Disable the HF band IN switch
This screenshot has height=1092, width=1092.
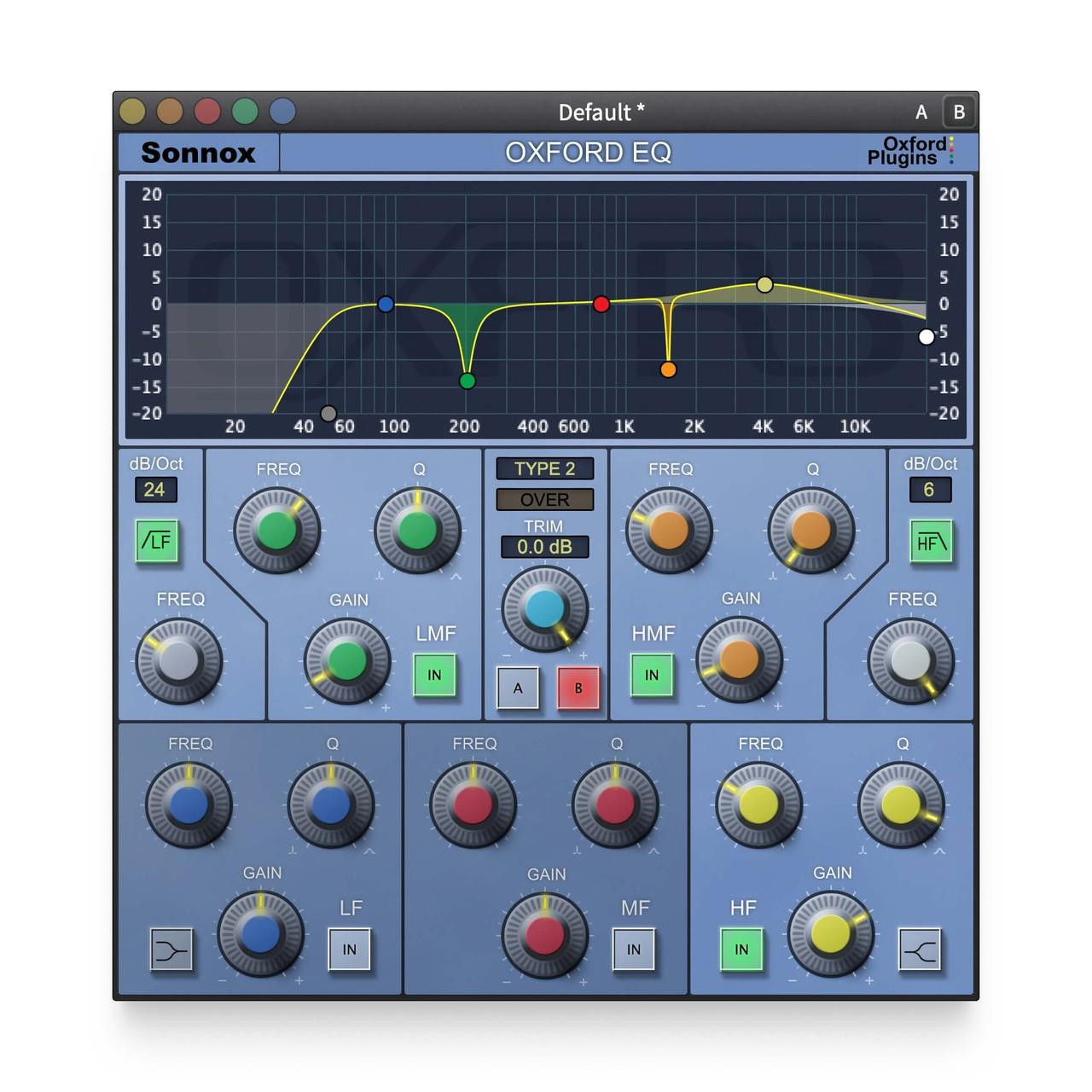point(741,949)
